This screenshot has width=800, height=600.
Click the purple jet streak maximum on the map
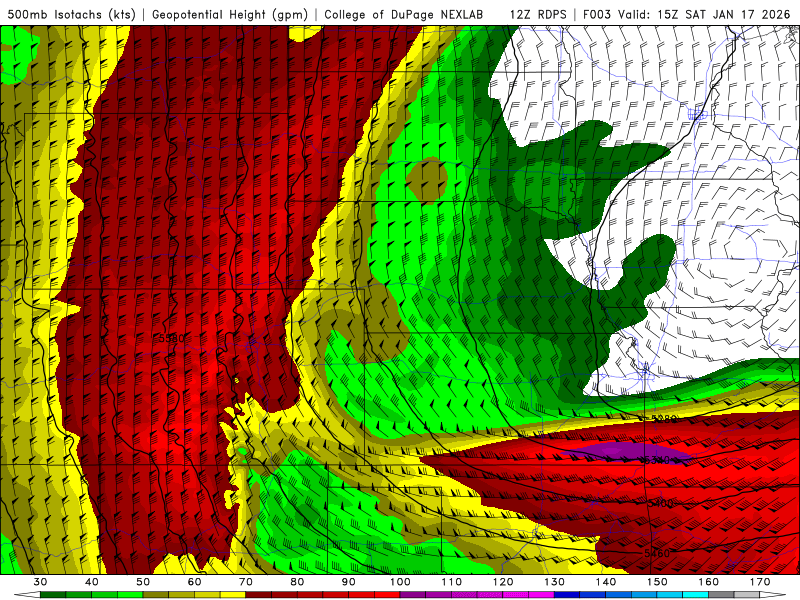click(x=625, y=453)
